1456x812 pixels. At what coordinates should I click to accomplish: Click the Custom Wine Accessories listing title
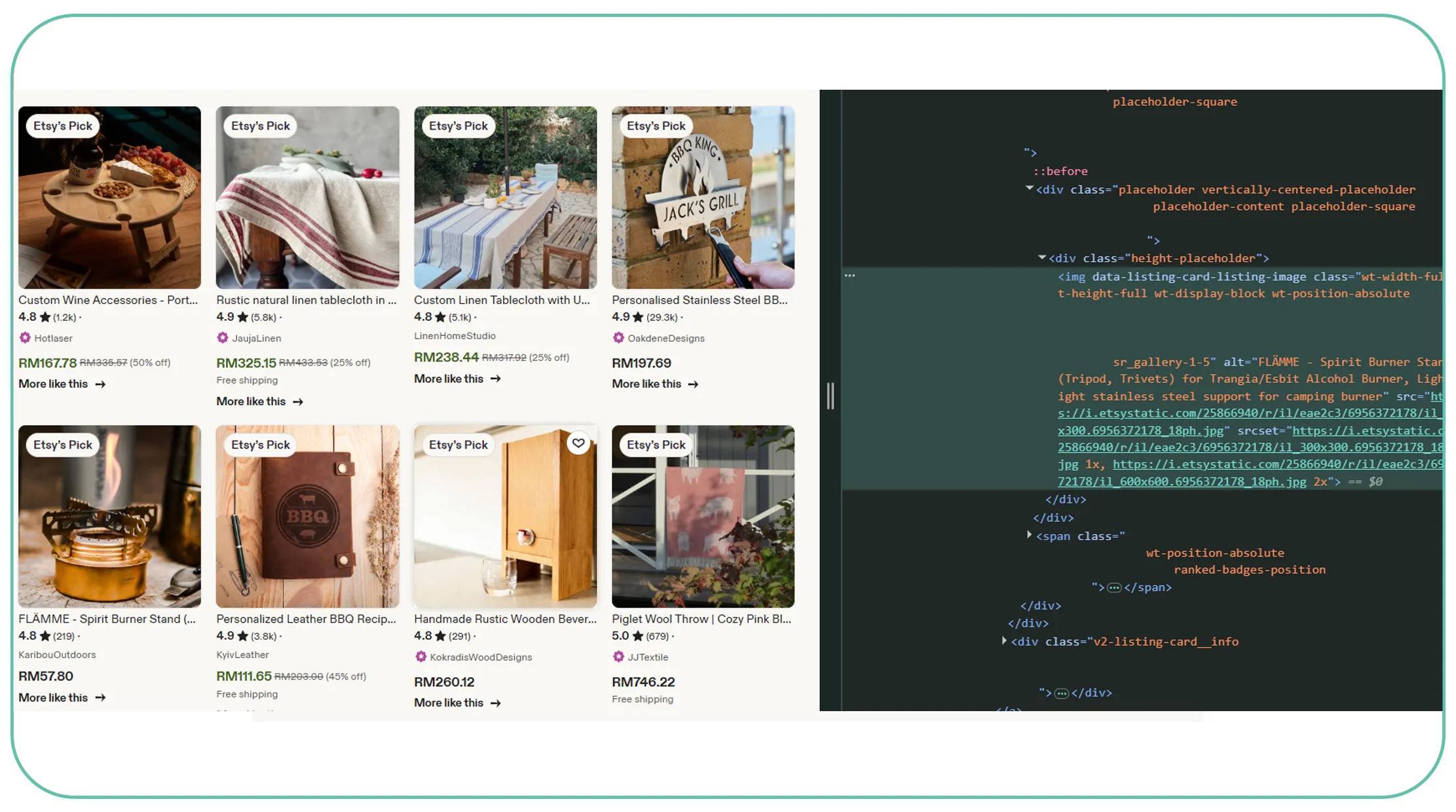[108, 300]
